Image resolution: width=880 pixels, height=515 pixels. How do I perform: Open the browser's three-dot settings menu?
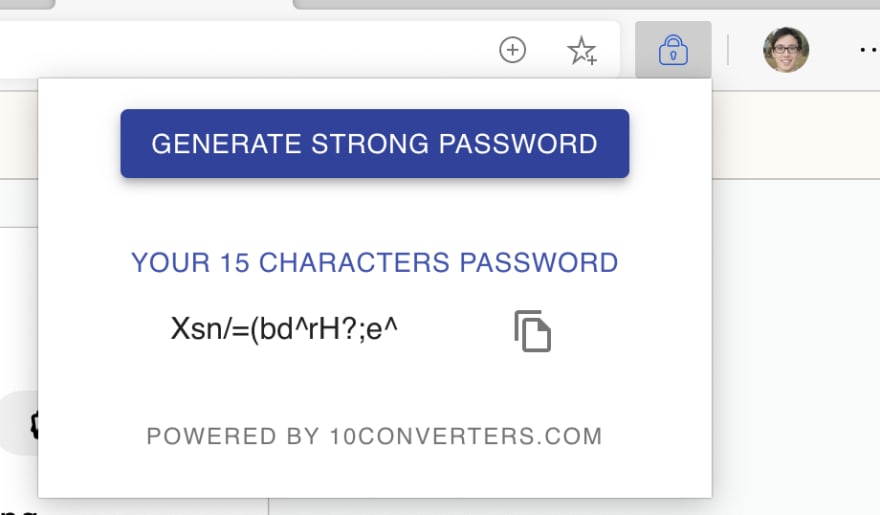coord(869,50)
